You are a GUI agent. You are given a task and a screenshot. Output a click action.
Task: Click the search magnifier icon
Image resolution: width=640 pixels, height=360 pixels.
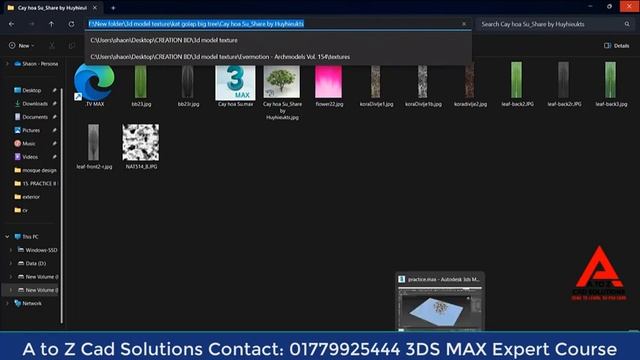[627, 24]
